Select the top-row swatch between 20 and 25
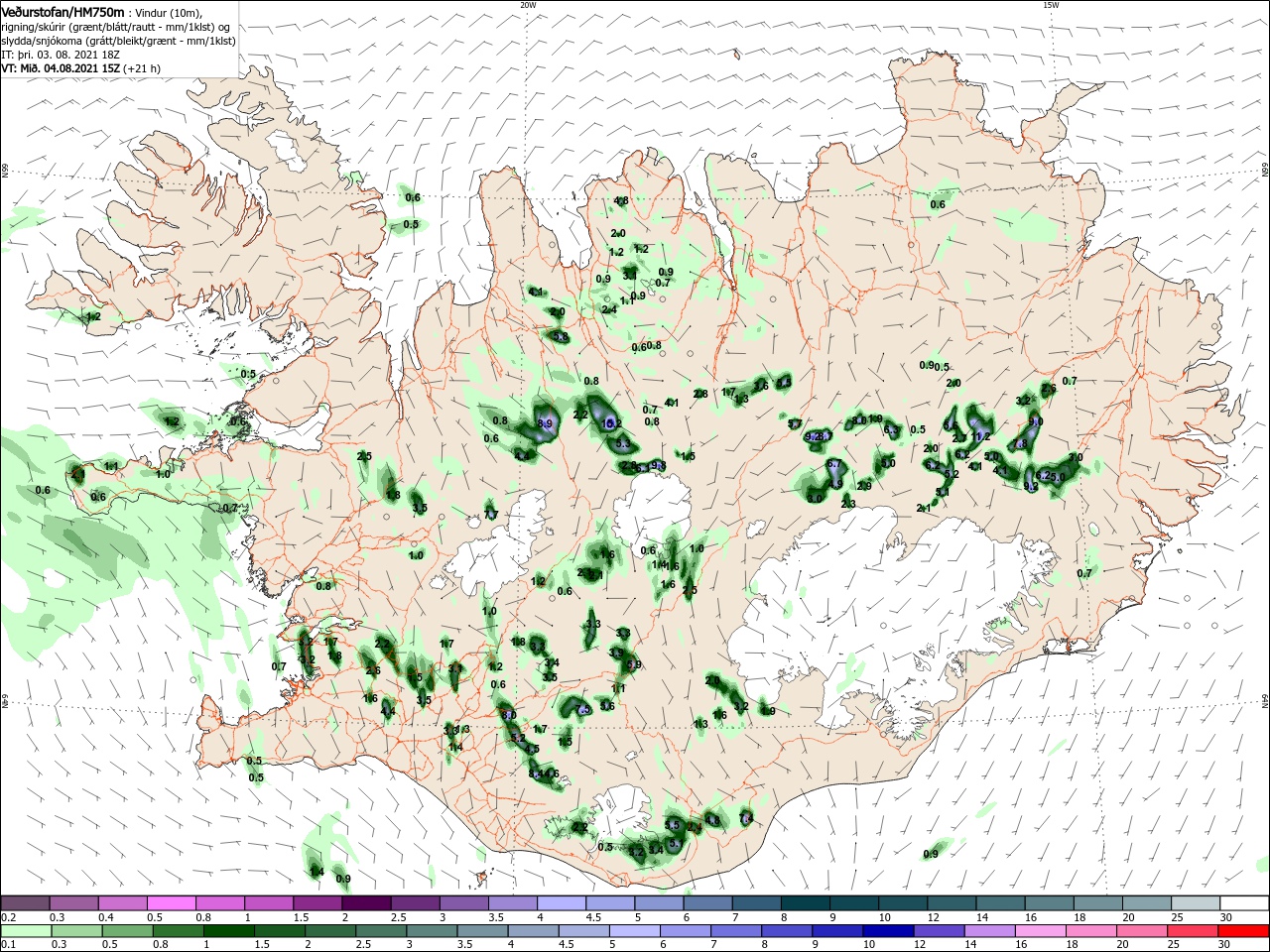This screenshot has height=952, width=1270. tap(1147, 903)
